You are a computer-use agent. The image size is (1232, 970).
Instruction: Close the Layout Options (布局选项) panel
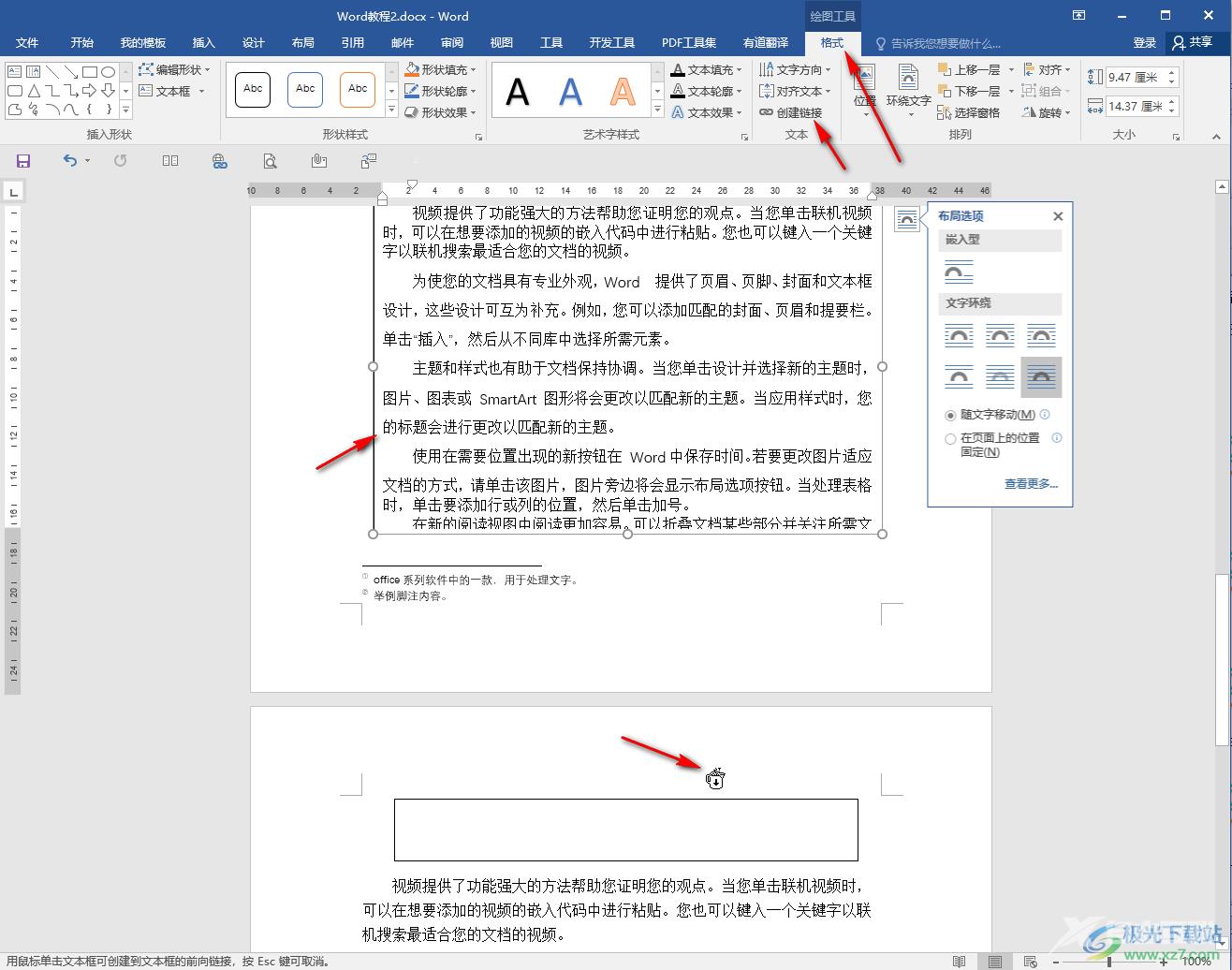click(1058, 216)
